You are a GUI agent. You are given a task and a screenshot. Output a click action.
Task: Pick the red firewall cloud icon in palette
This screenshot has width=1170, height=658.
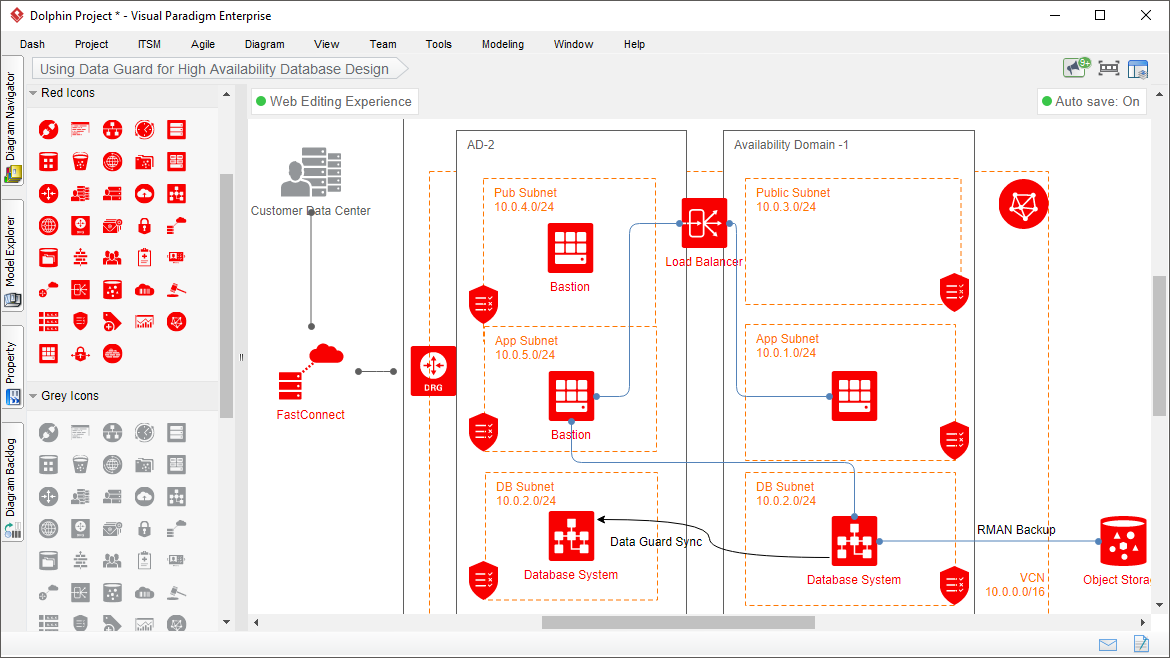tap(112, 354)
